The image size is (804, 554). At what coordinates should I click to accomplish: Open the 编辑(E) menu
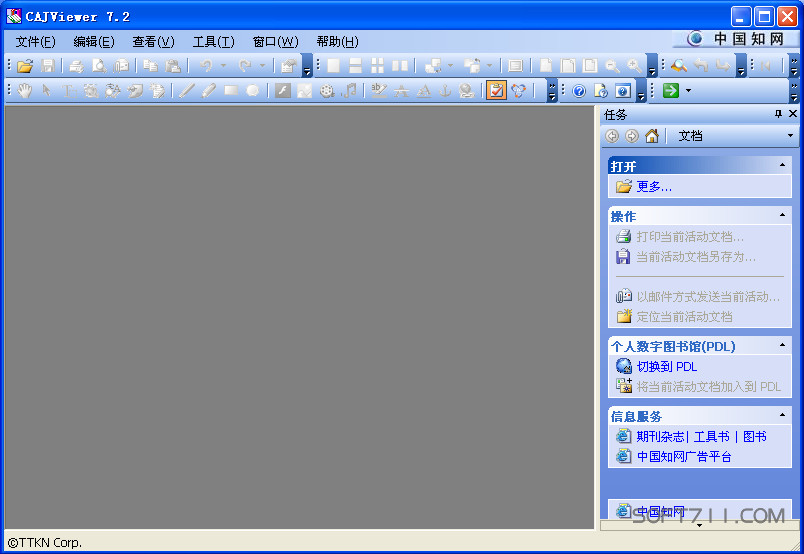(x=94, y=42)
